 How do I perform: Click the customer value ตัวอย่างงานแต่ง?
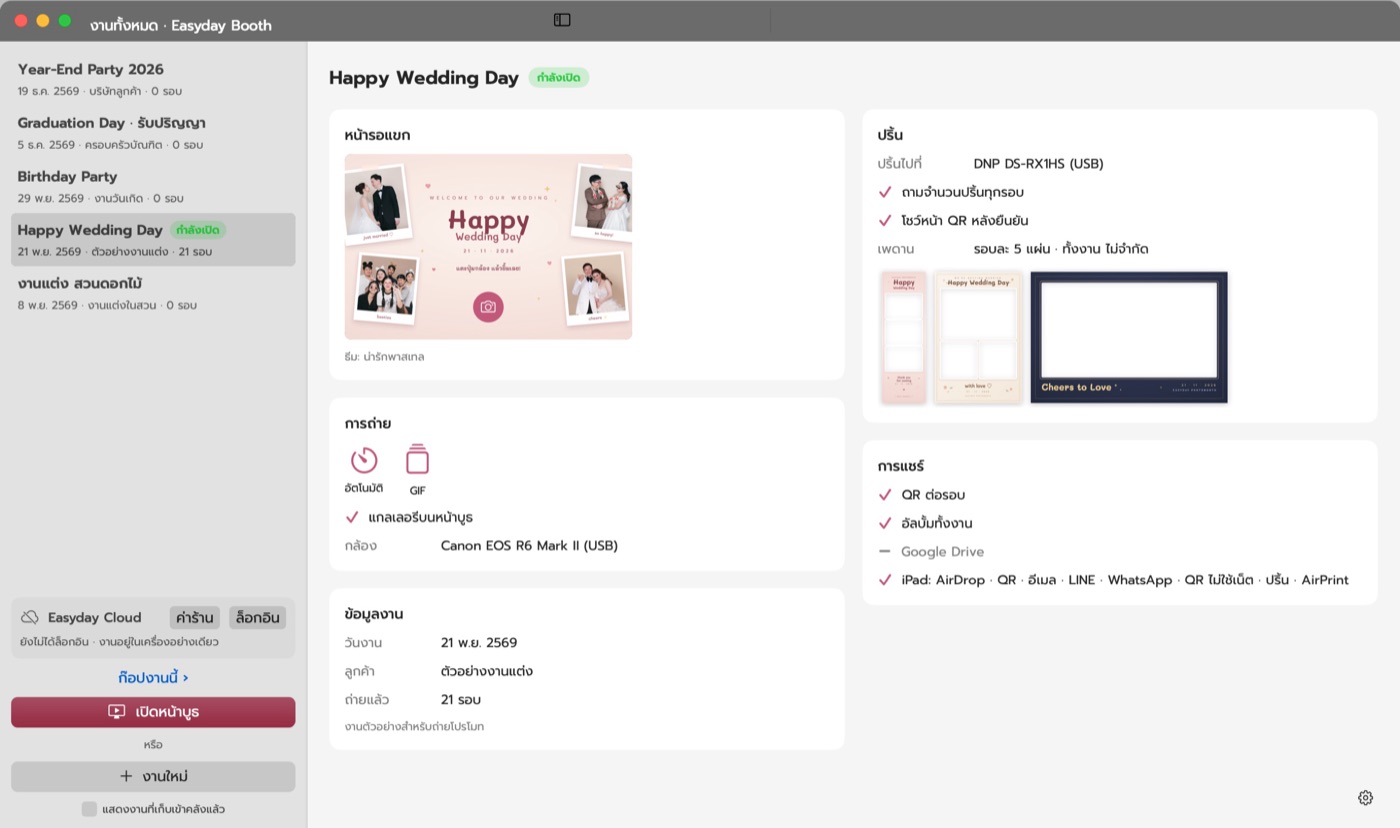coord(487,671)
